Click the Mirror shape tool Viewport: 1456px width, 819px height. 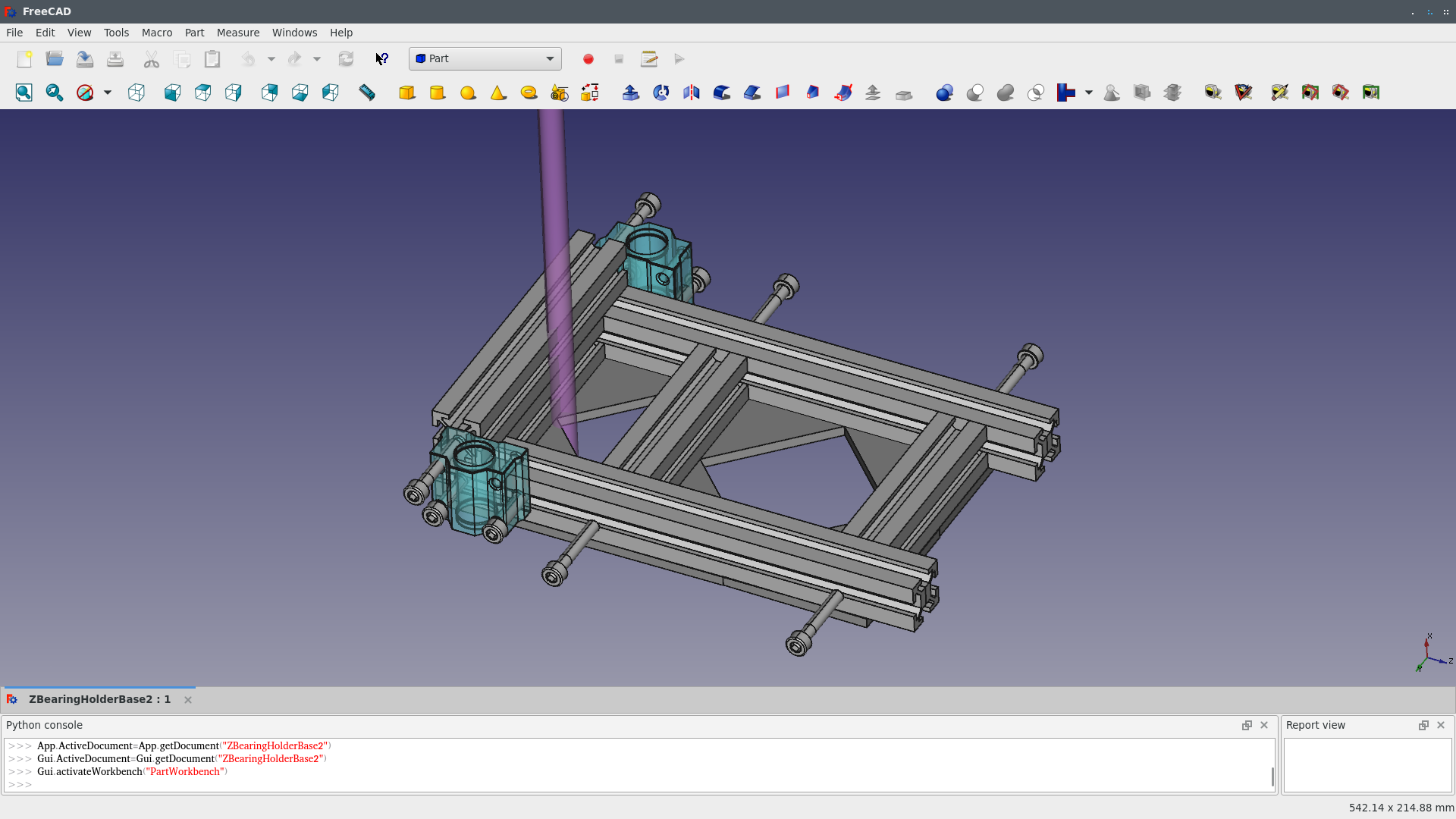pyautogui.click(x=691, y=93)
